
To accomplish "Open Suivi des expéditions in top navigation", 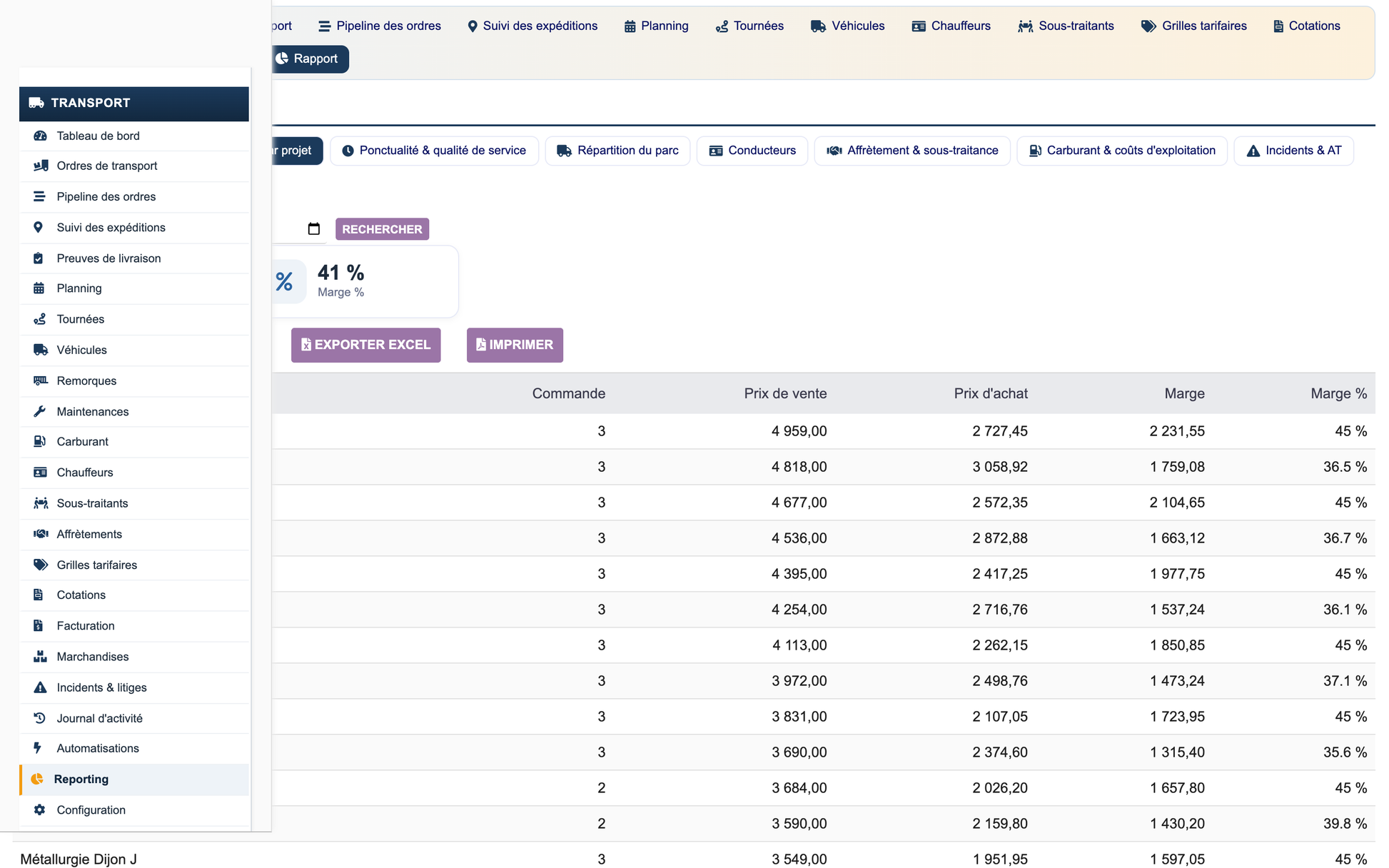I will (x=532, y=26).
